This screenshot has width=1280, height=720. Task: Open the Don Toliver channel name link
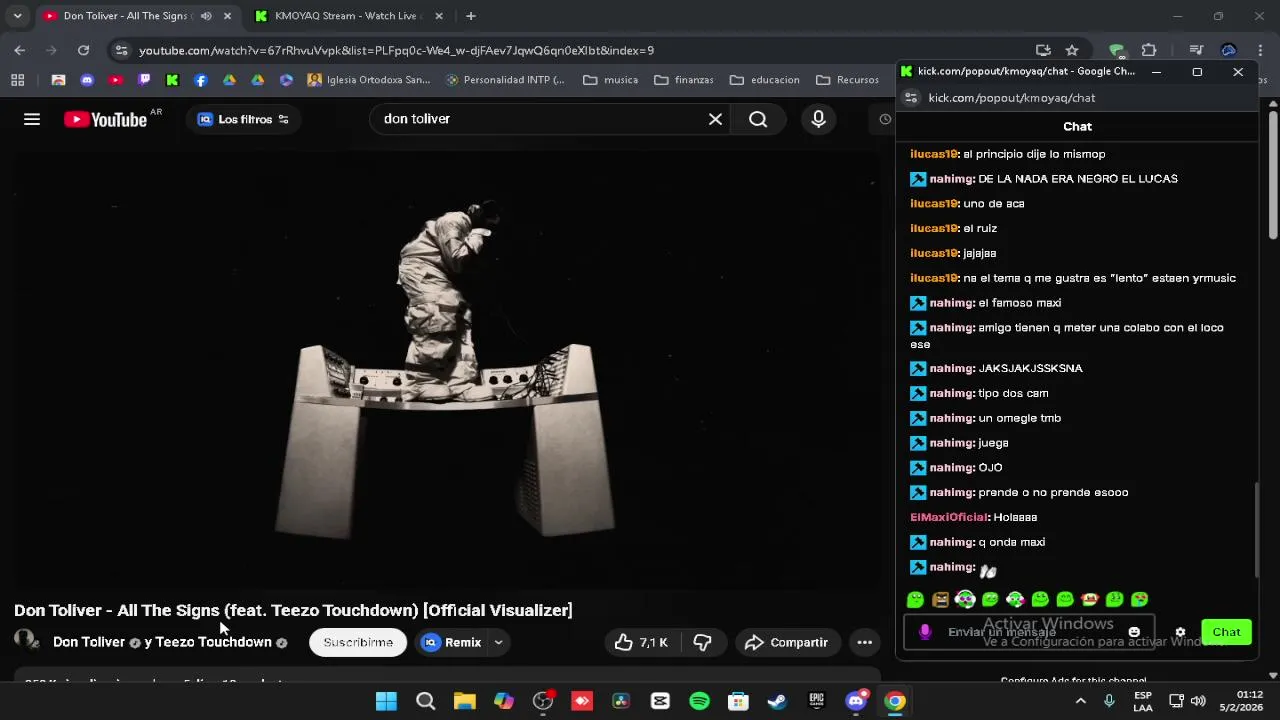(89, 642)
